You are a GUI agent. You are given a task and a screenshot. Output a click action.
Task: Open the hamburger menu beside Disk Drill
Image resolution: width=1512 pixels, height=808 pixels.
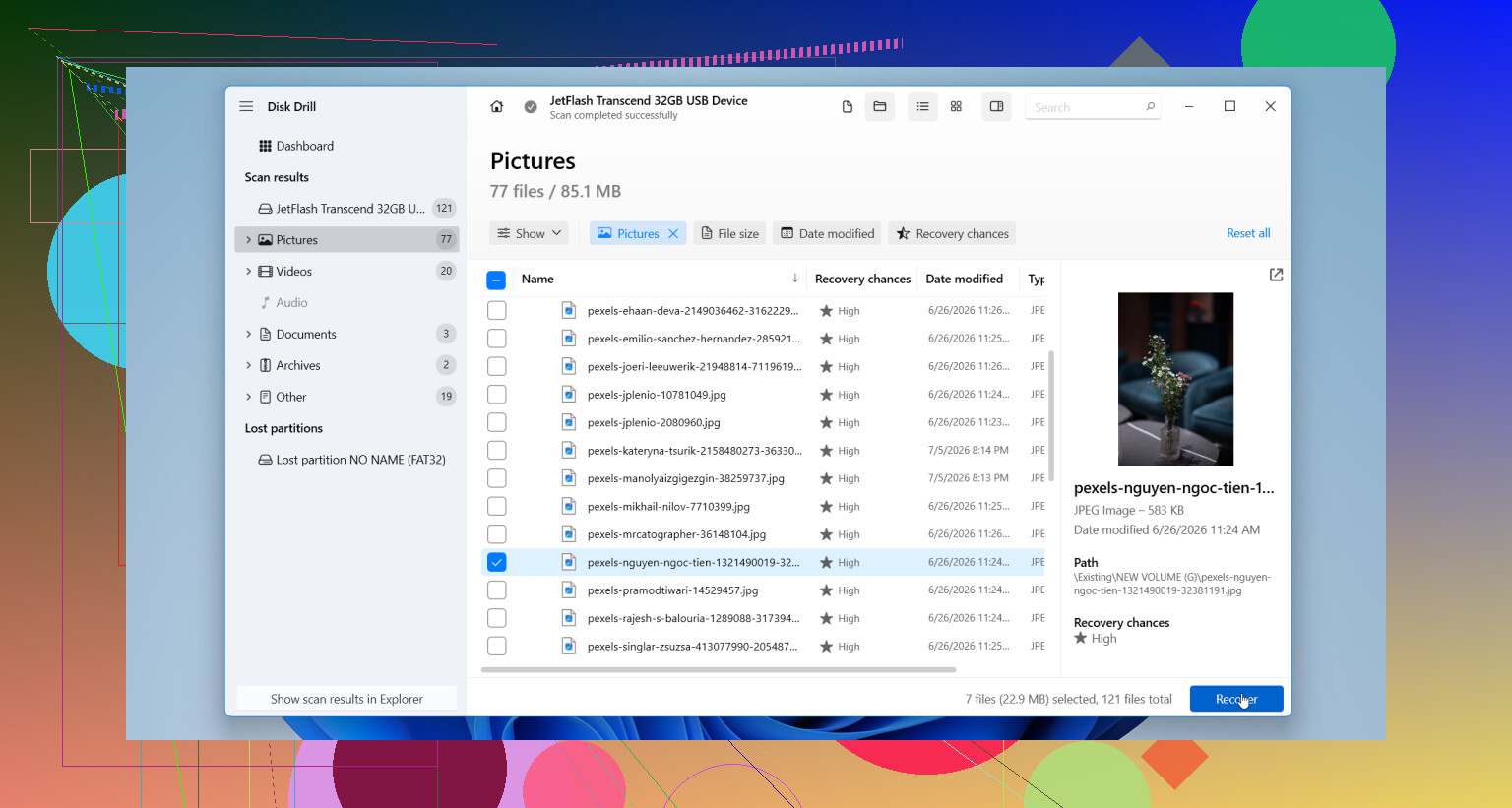(246, 106)
